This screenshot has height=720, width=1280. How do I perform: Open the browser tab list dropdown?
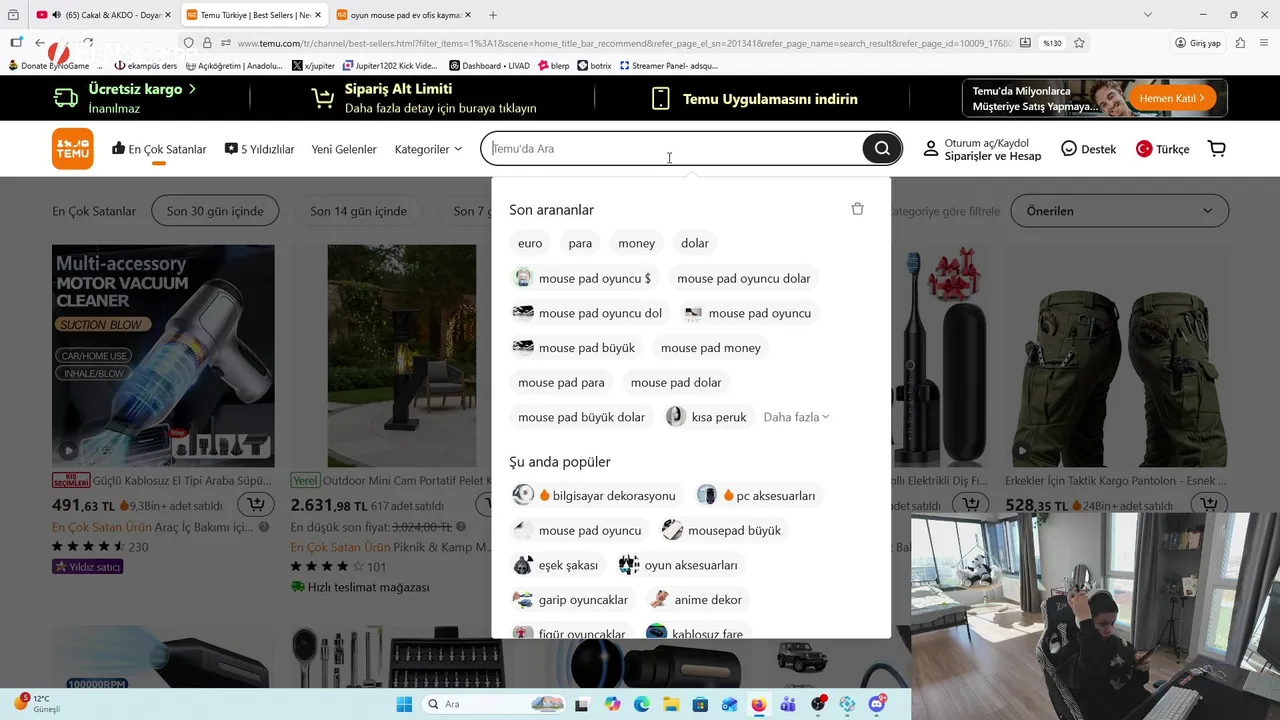(1147, 15)
